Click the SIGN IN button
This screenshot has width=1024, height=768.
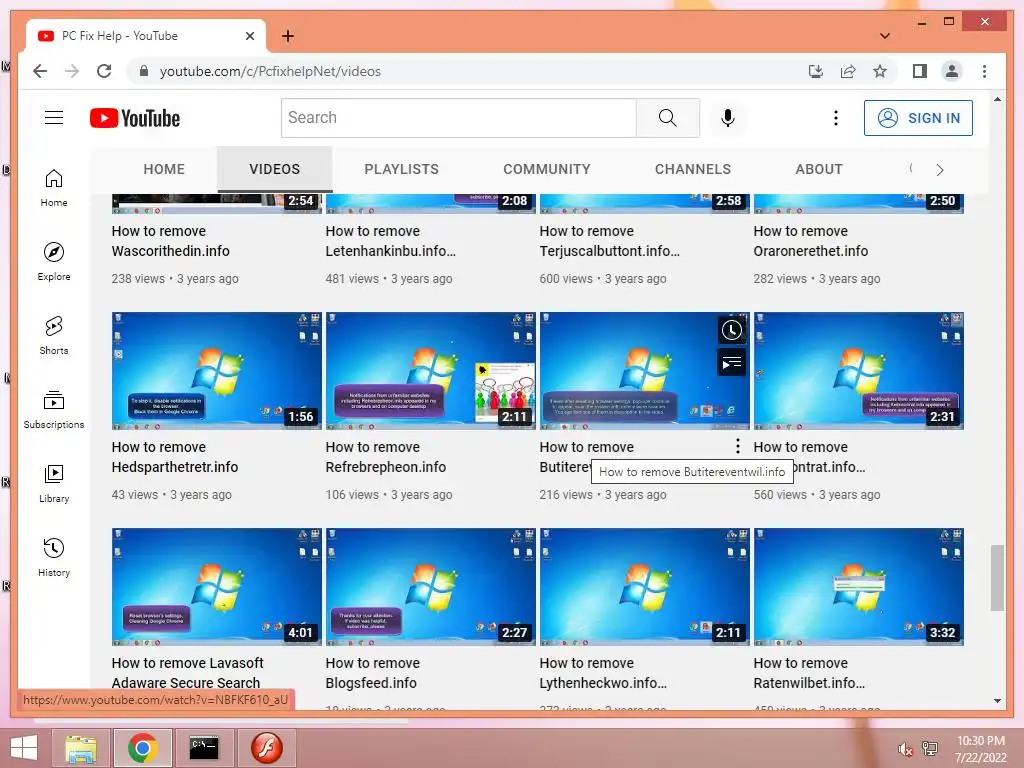point(918,118)
